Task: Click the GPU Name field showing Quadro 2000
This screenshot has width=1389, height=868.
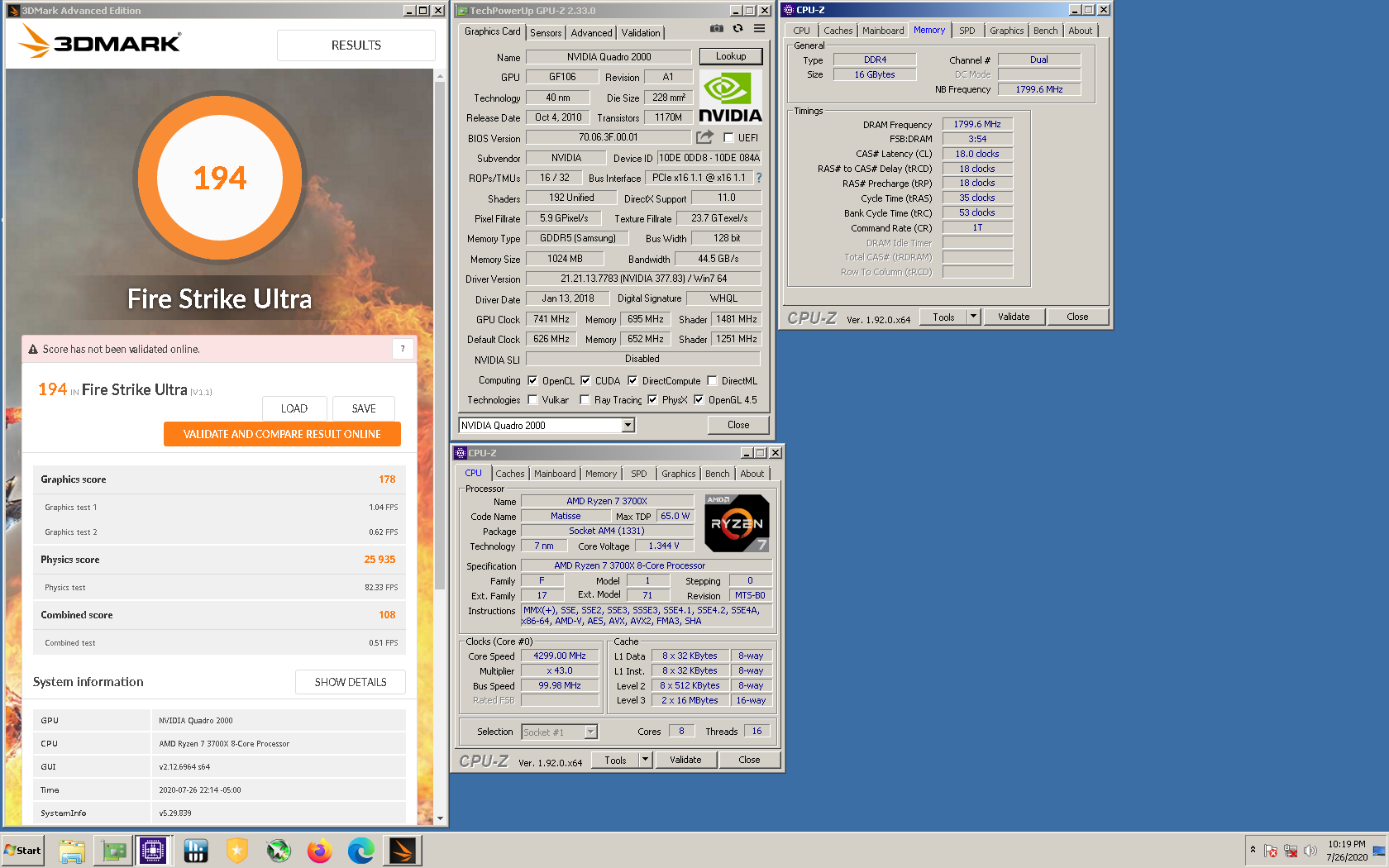Action: pyautogui.click(x=609, y=57)
